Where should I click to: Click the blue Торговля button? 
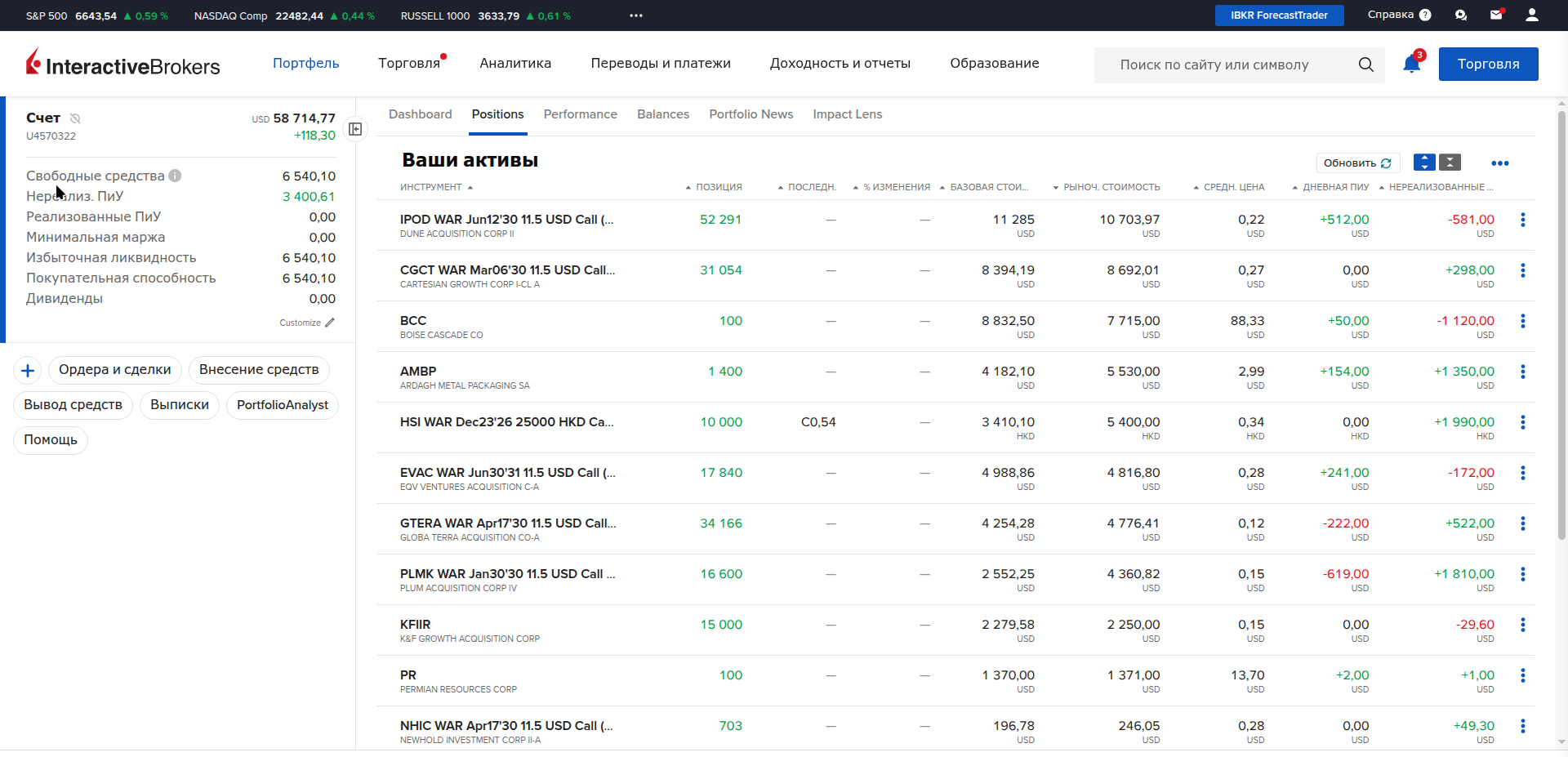(x=1489, y=64)
